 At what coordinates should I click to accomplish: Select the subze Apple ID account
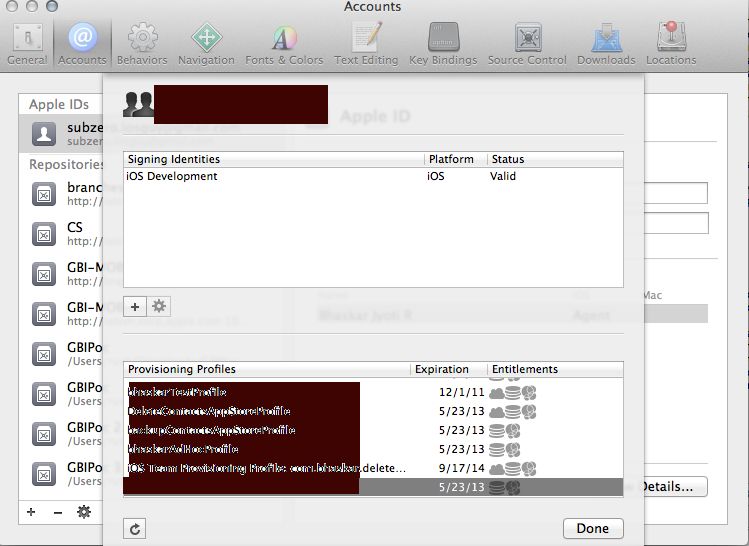(61, 134)
